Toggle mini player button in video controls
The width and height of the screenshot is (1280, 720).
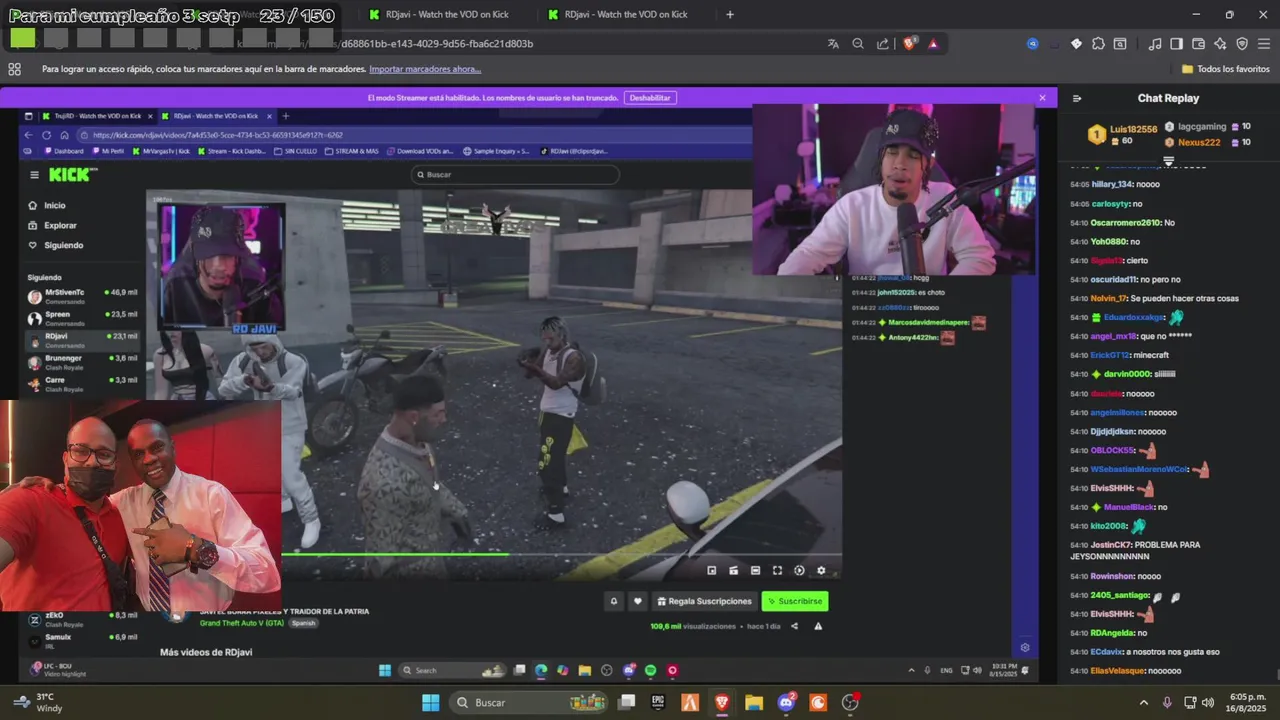(x=711, y=570)
